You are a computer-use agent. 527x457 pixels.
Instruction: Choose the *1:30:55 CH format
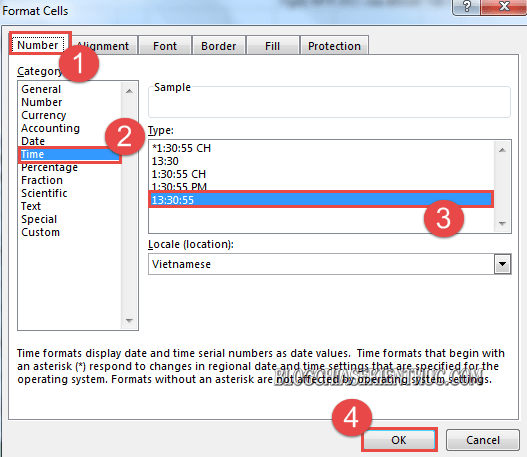tap(181, 148)
